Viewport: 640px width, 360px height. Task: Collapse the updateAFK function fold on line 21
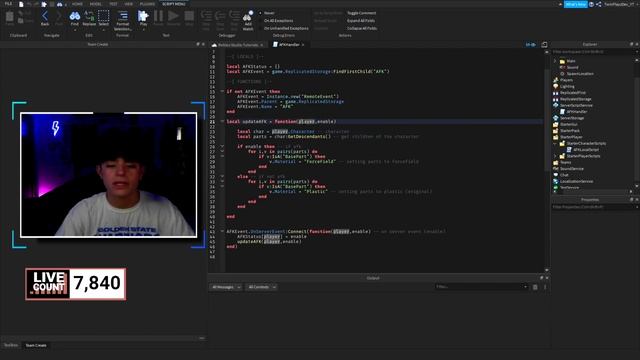[x=222, y=121]
